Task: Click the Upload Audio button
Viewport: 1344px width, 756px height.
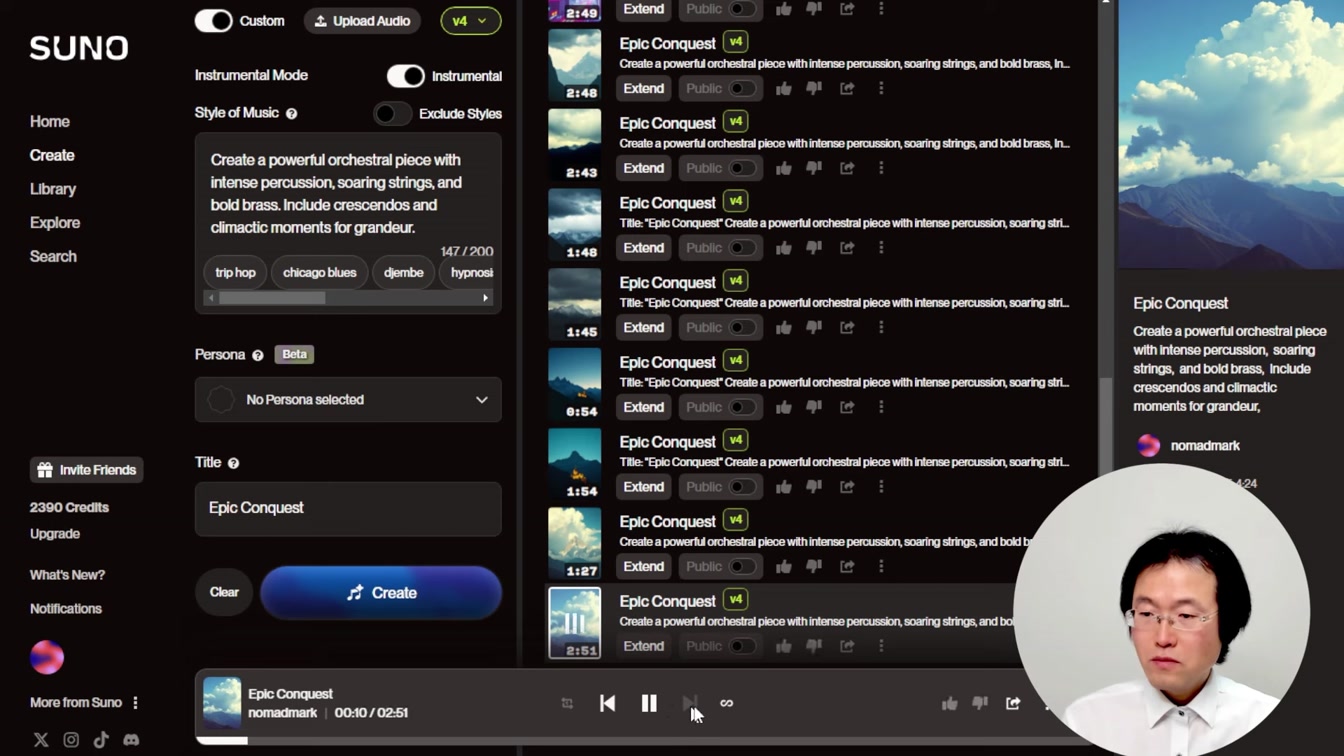Action: [363, 21]
